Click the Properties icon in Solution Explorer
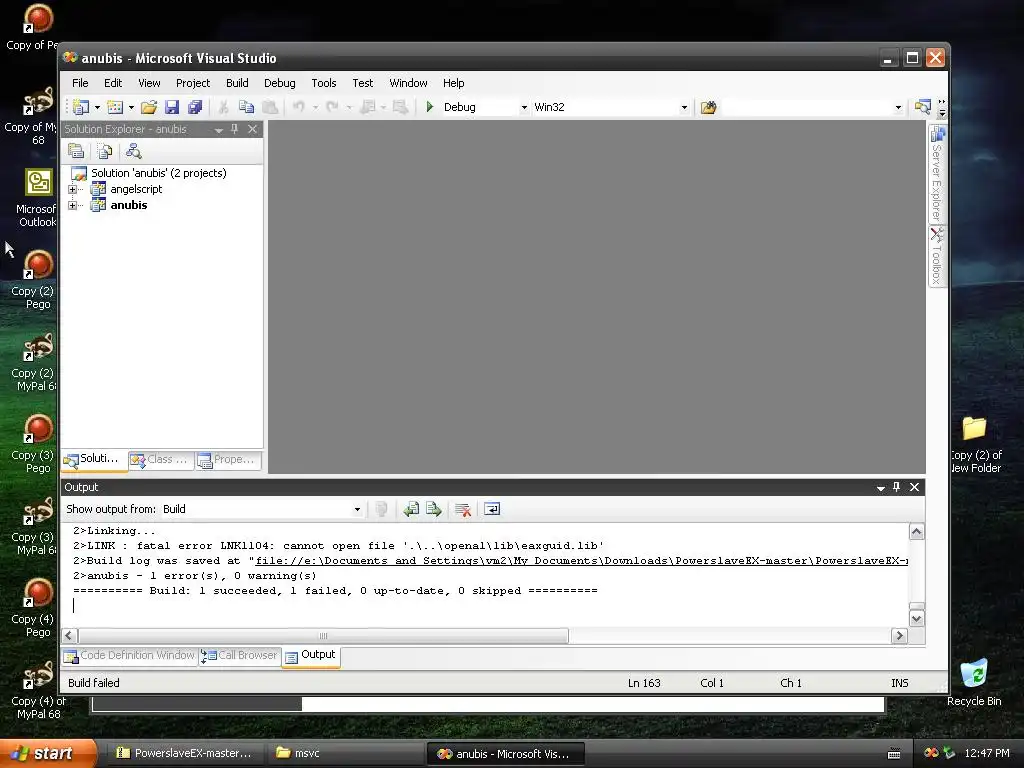Viewport: 1024px width, 768px height. [76, 152]
